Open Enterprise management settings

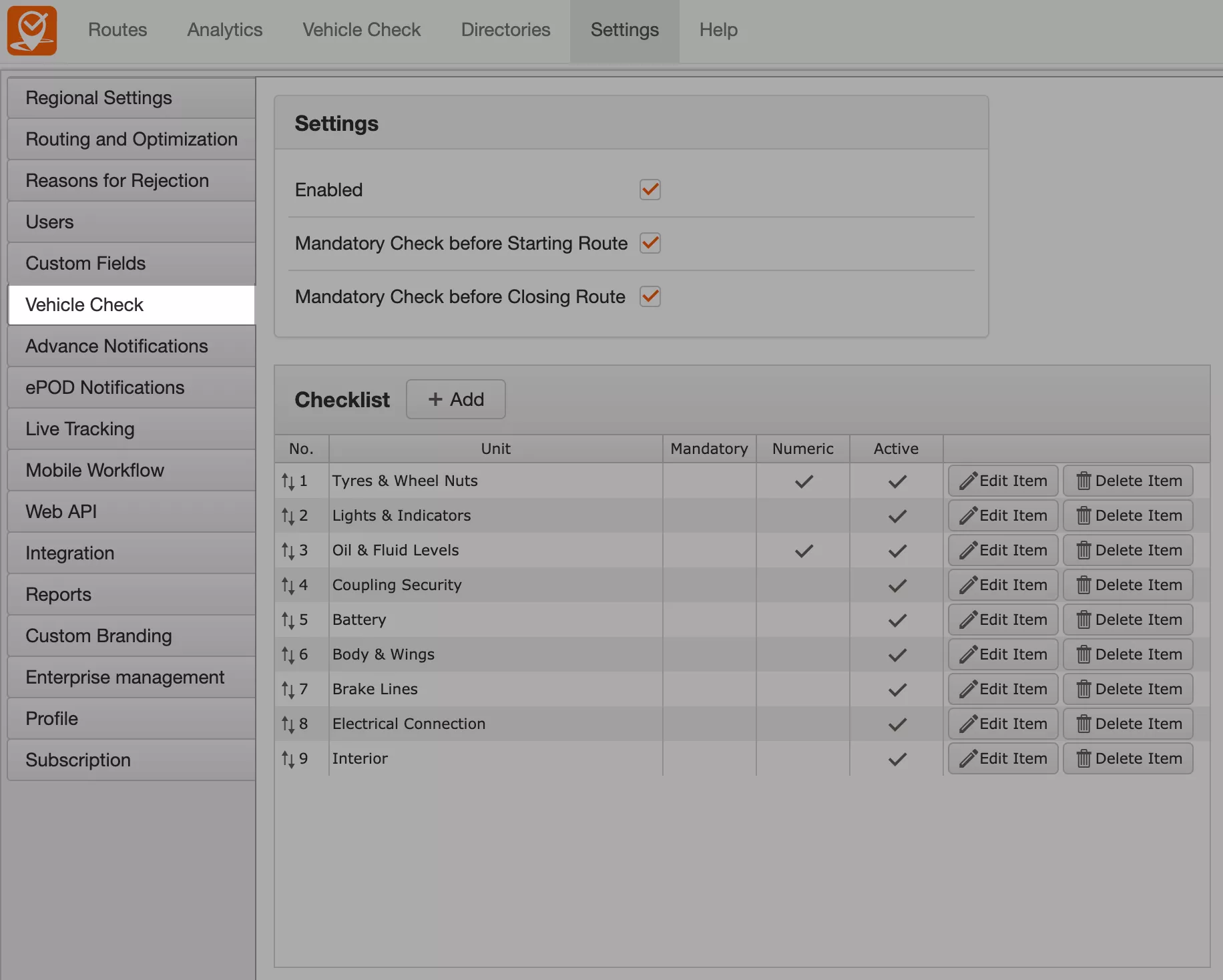click(x=132, y=678)
